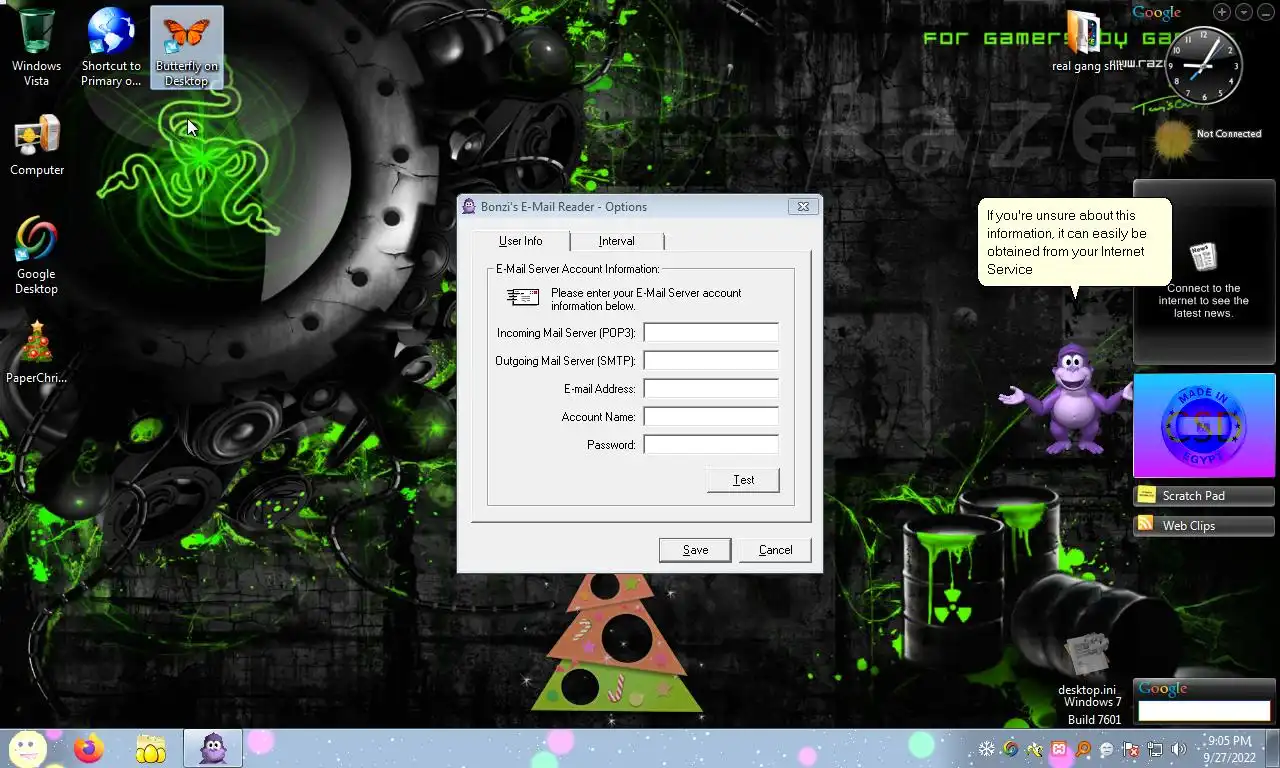Click the Made in Egypt gadget image

1204,426
